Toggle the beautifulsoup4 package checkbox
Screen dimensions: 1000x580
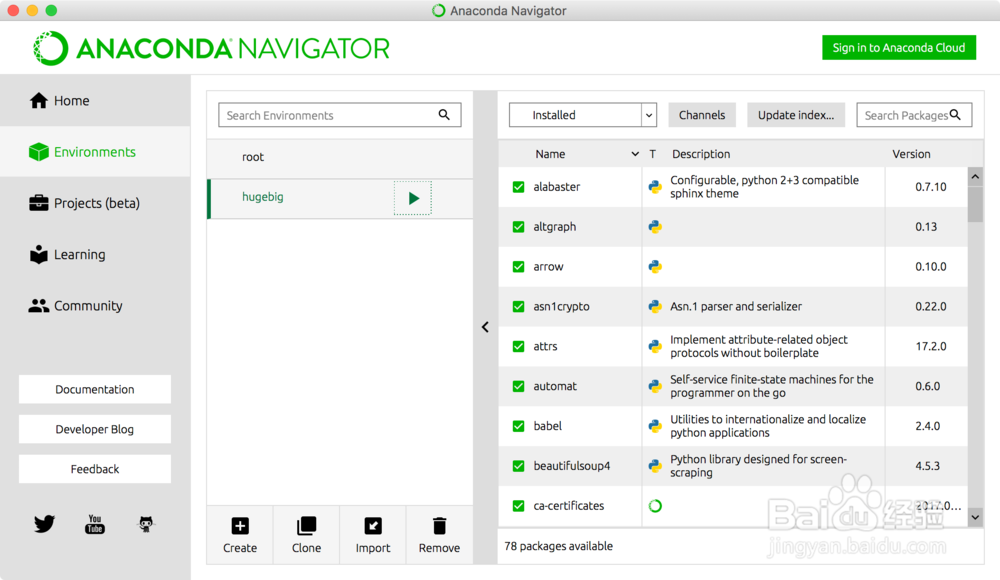pos(518,466)
